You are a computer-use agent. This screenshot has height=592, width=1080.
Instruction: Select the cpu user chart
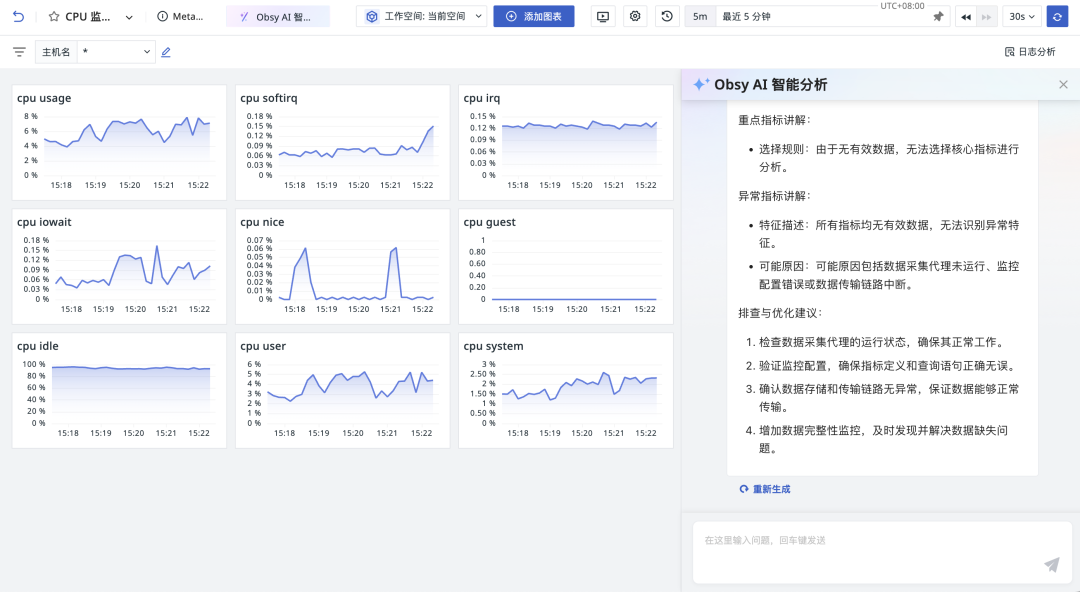[x=342, y=391]
